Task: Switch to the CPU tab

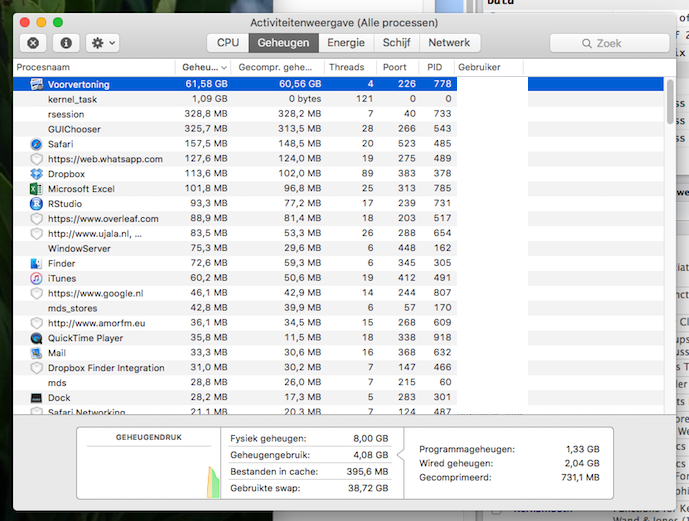Action: 228,43
